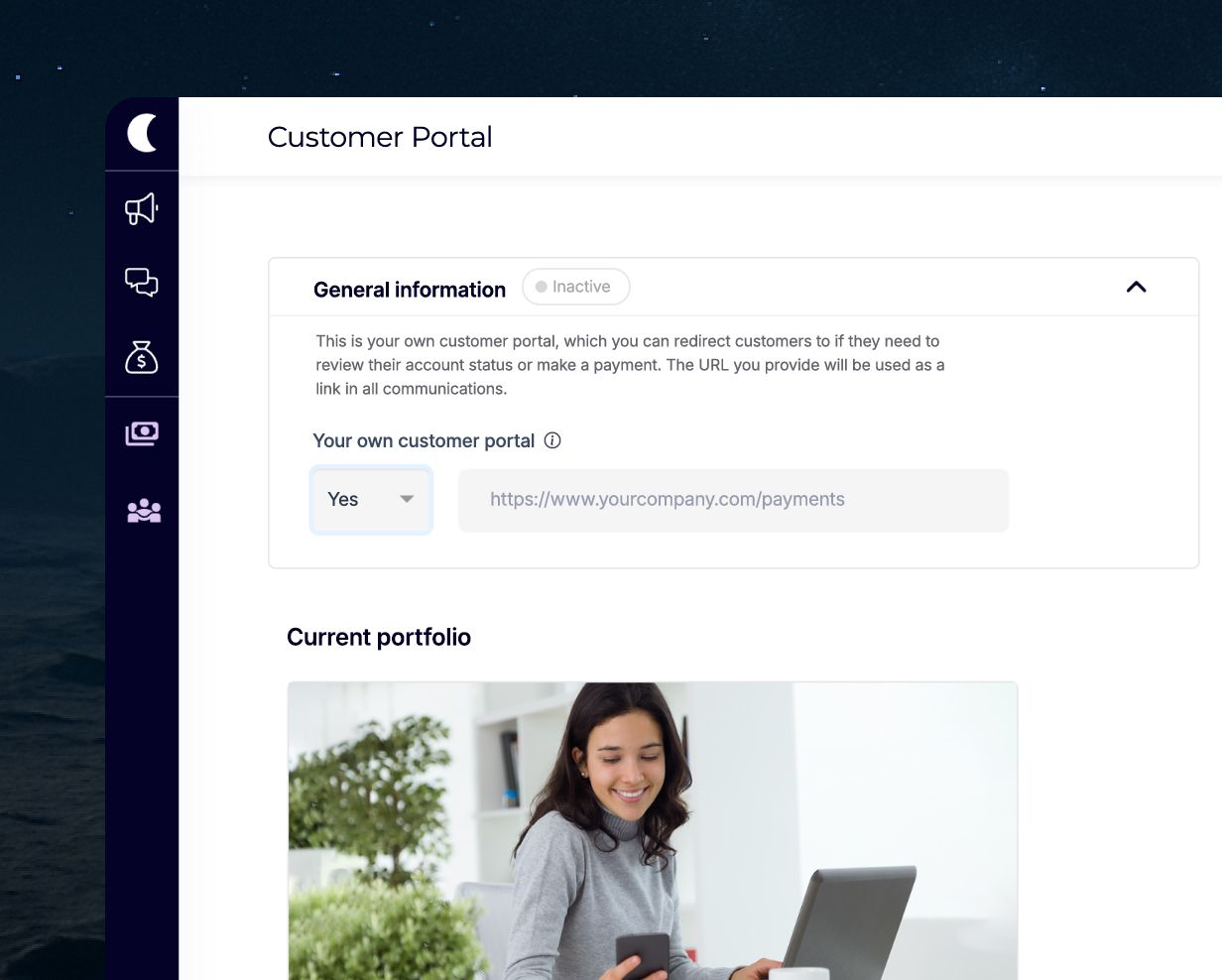Open the Yes dropdown selector
The height and width of the screenshot is (980, 1222).
pos(371,500)
